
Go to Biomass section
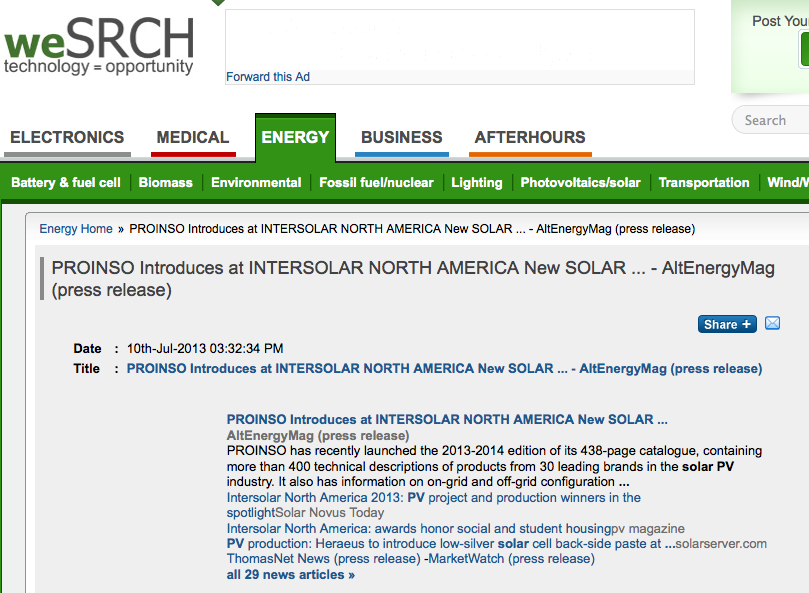click(166, 183)
